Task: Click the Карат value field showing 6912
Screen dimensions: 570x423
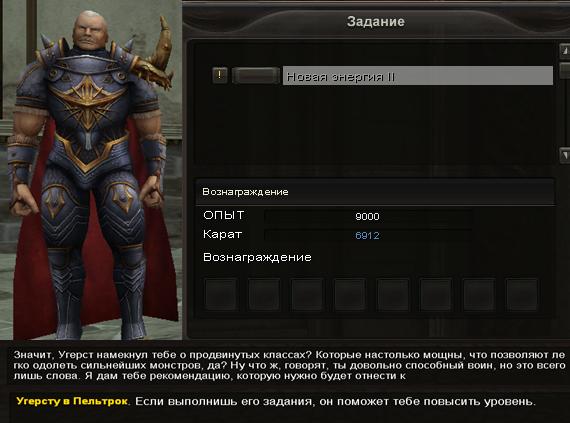Action: tap(368, 235)
